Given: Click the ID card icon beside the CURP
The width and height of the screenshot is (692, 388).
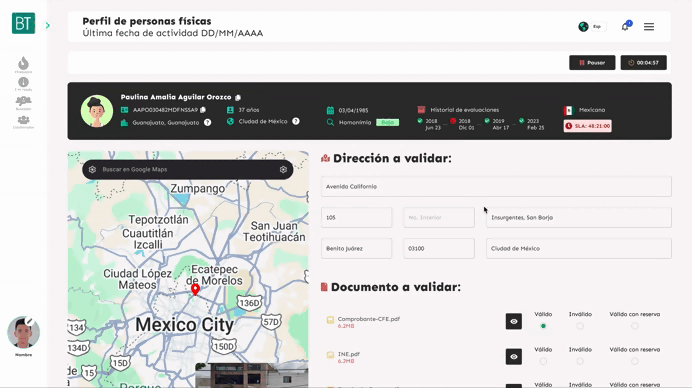Looking at the screenshot, I should pyautogui.click(x=124, y=110).
